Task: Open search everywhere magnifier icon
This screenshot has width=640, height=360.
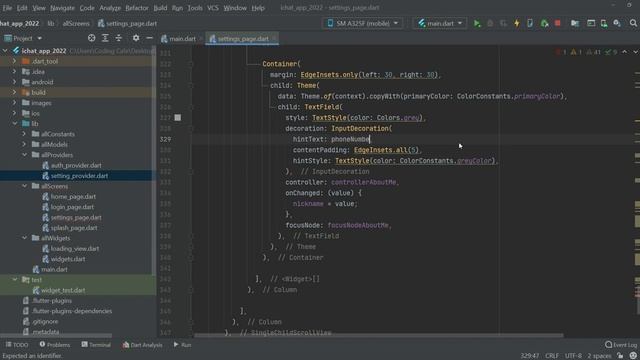Action: click(x=633, y=23)
